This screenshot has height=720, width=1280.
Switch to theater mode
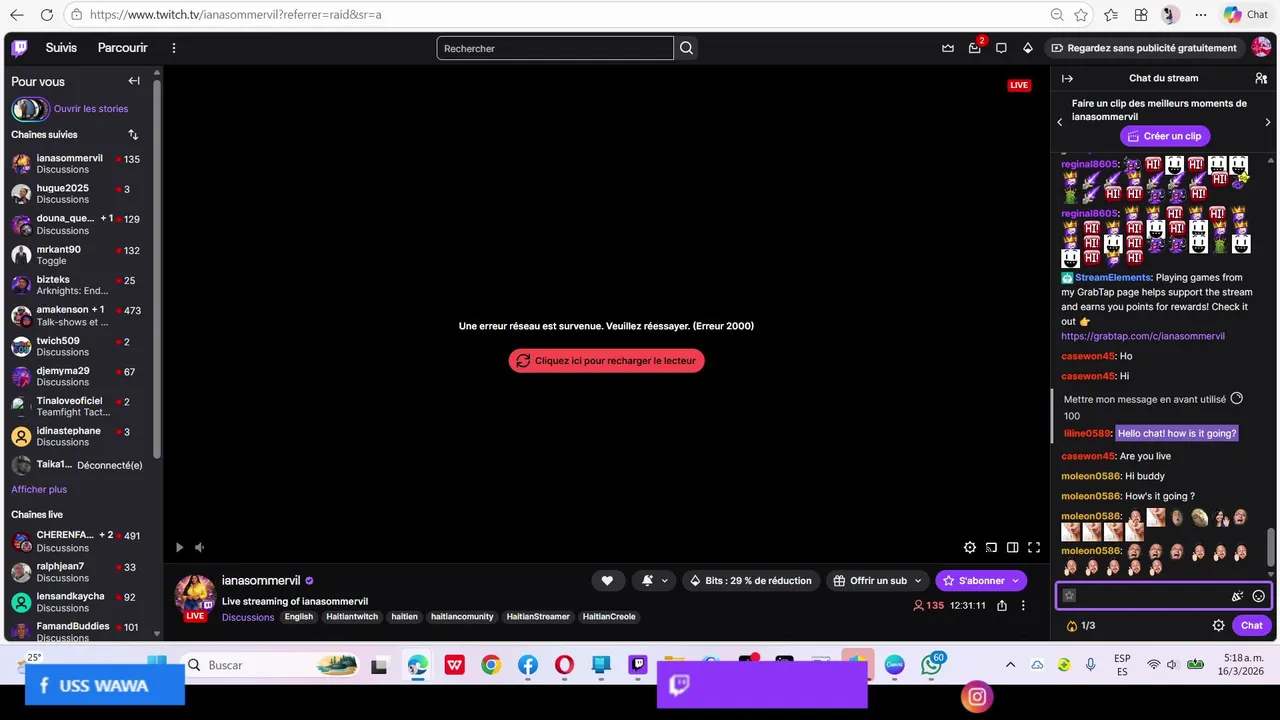click(1013, 547)
